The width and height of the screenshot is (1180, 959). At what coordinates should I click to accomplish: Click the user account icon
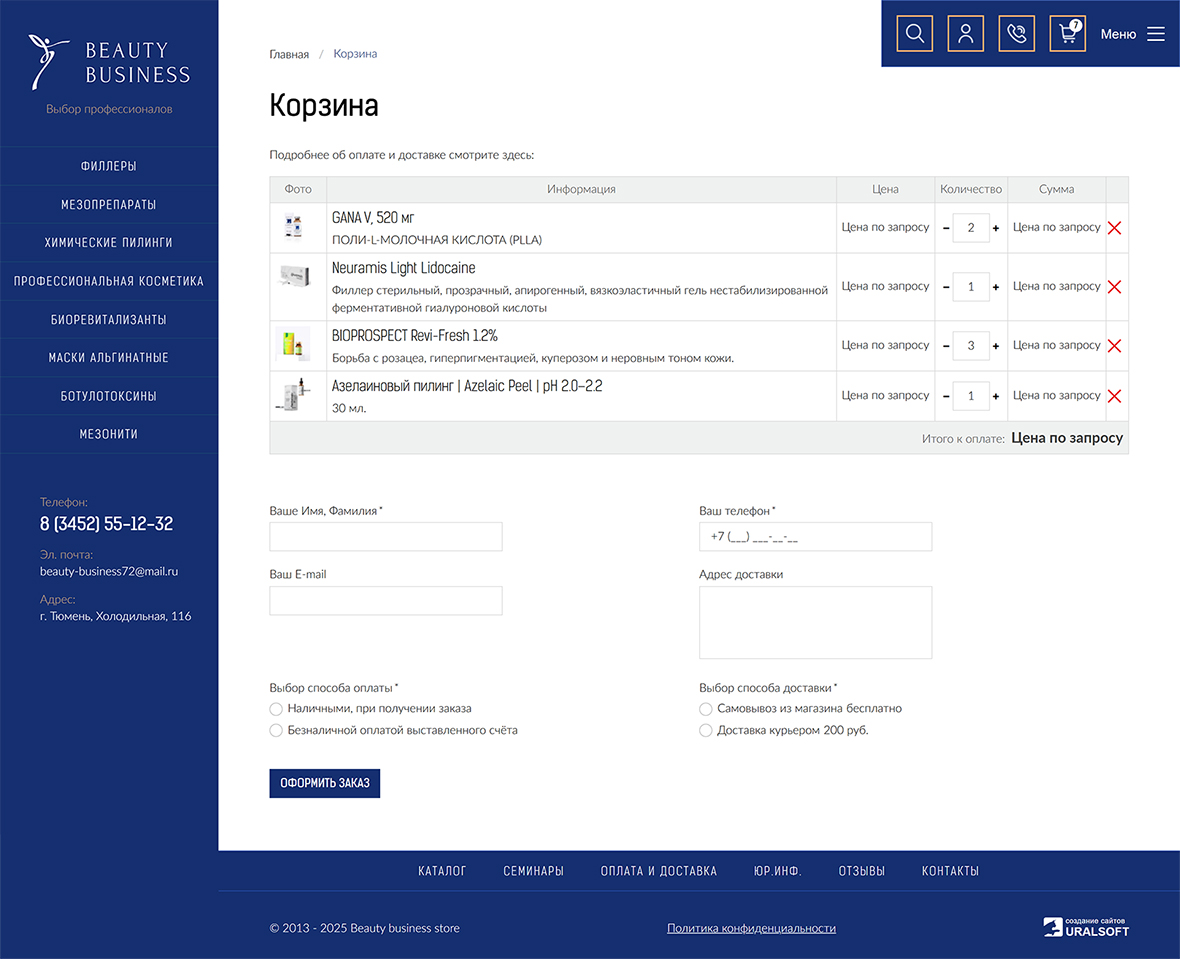(965, 34)
